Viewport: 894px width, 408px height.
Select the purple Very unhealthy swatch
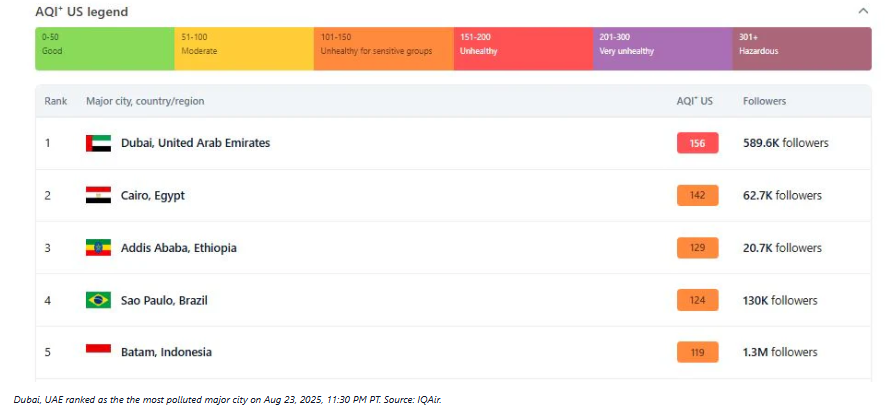click(x=662, y=49)
